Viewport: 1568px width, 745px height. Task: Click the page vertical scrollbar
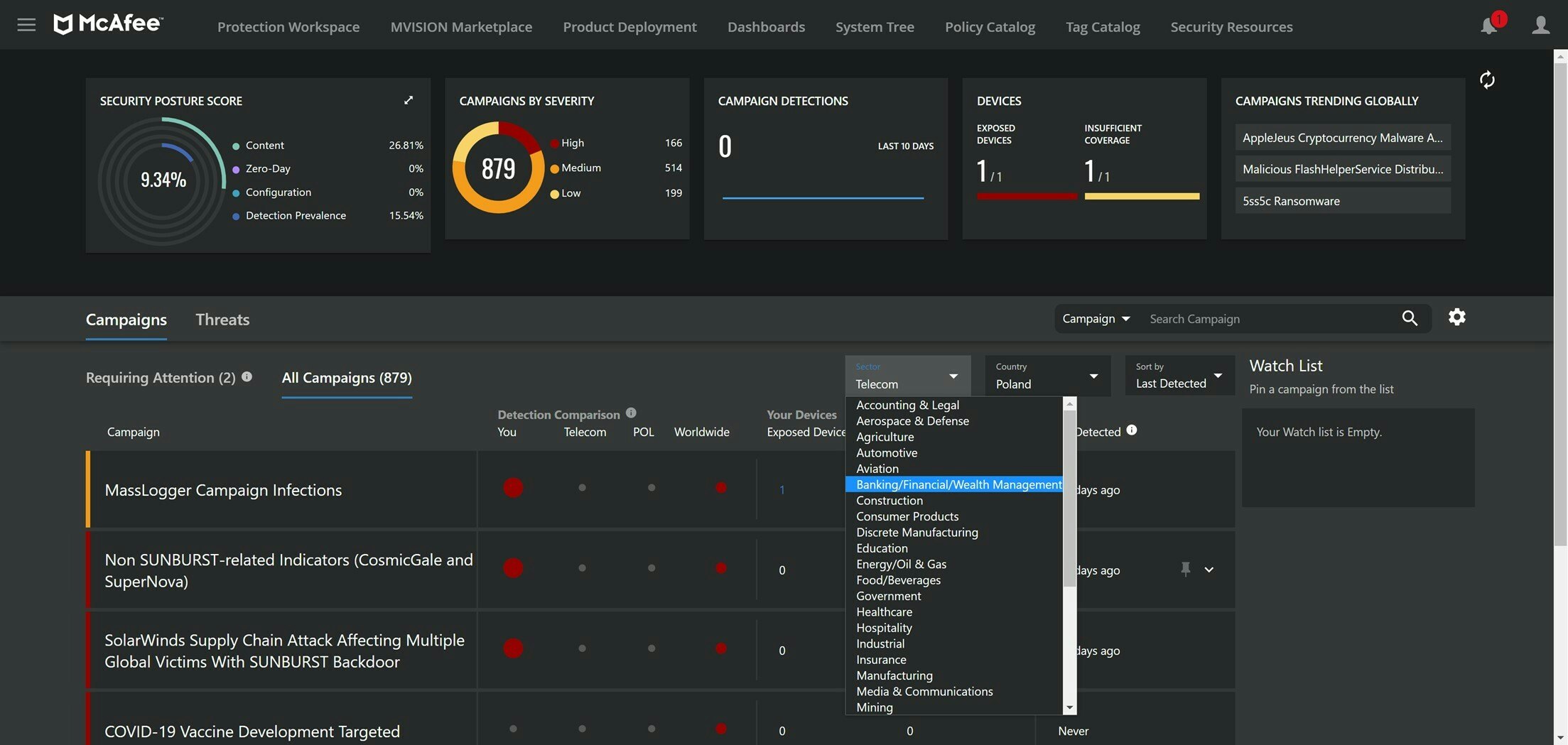[x=1560, y=305]
